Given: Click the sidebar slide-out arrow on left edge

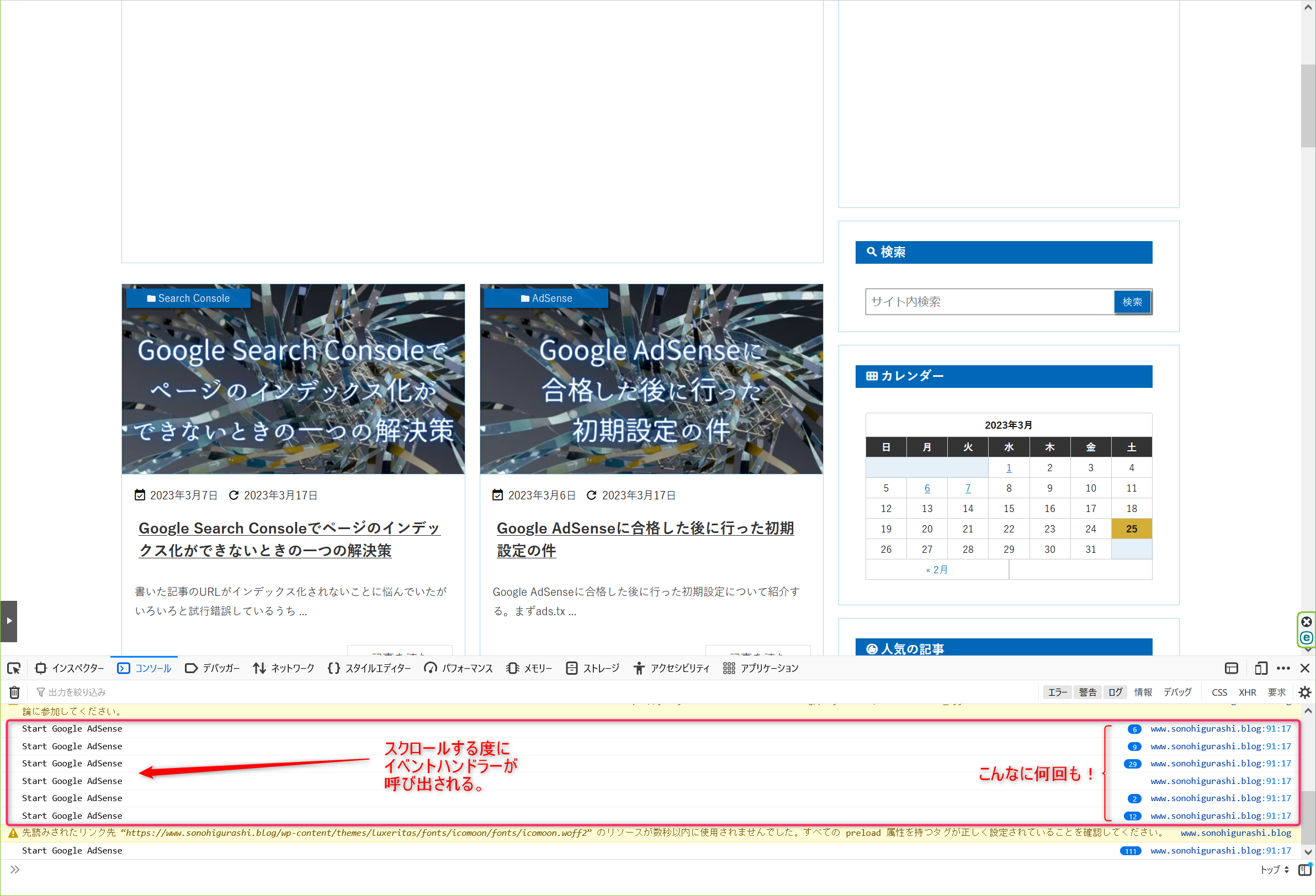Looking at the screenshot, I should click(8, 621).
